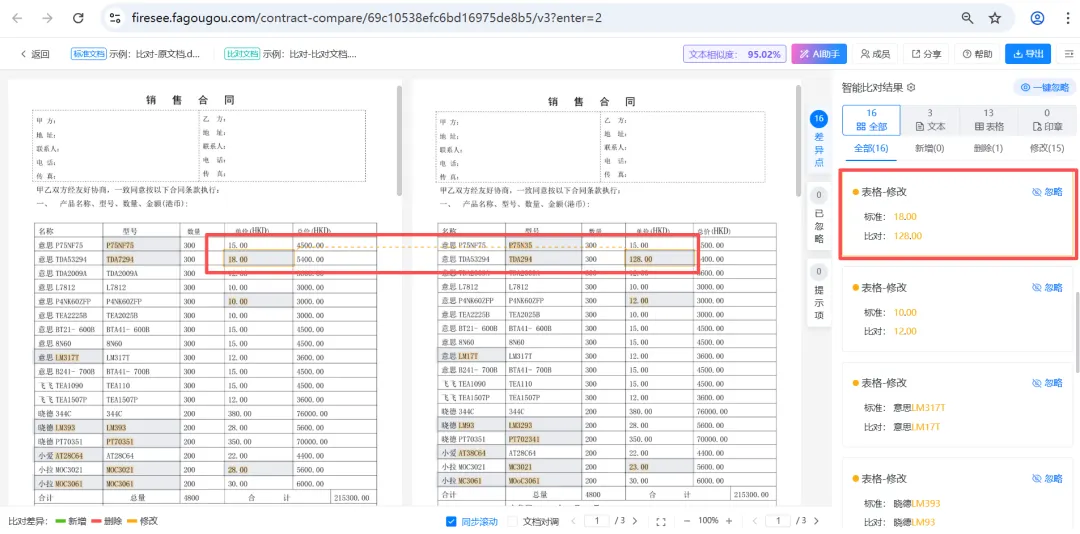Select the 文本 category with 3 items
This screenshot has height=534, width=1080.
point(930,120)
